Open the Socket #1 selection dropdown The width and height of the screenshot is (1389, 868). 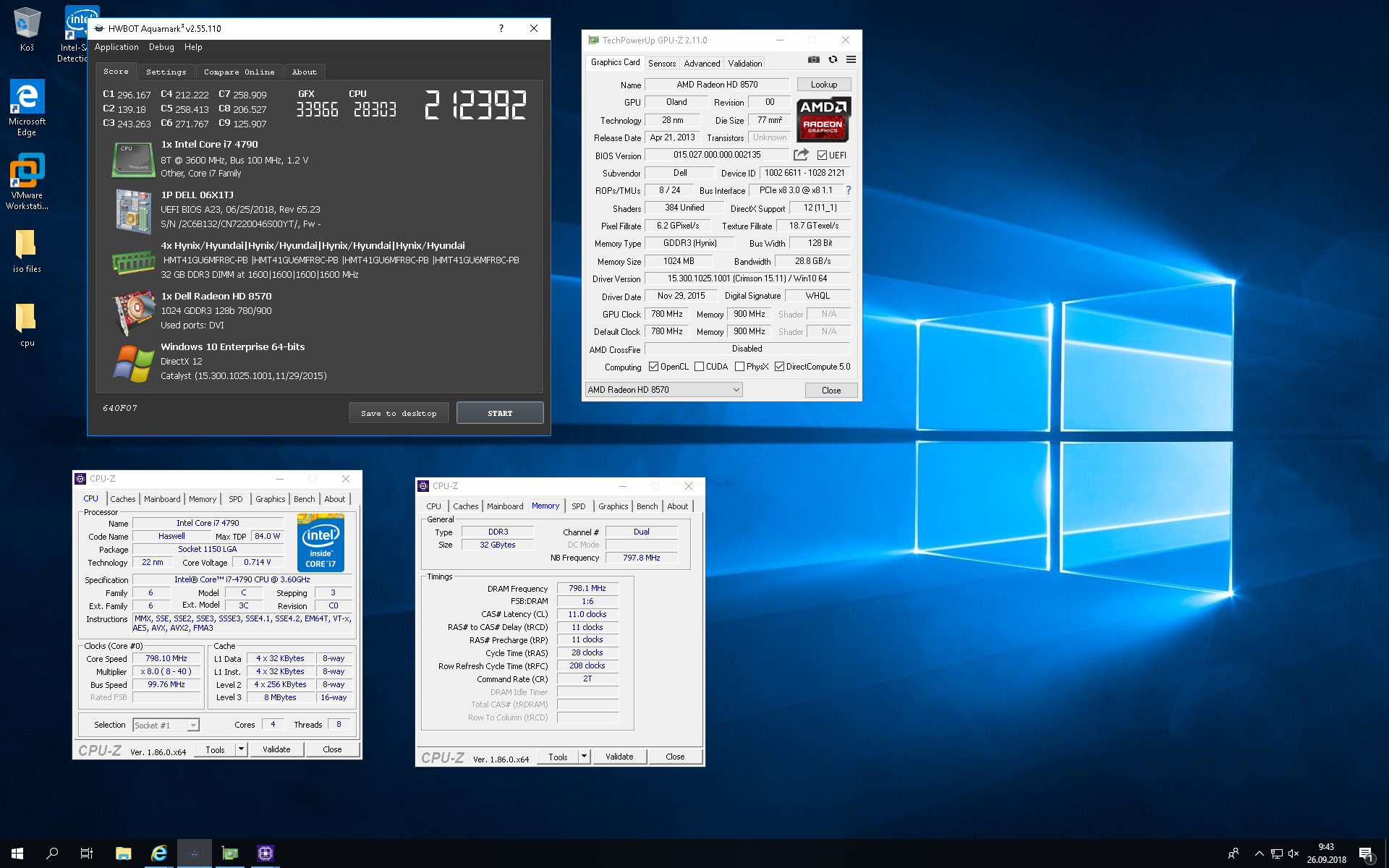[x=166, y=725]
